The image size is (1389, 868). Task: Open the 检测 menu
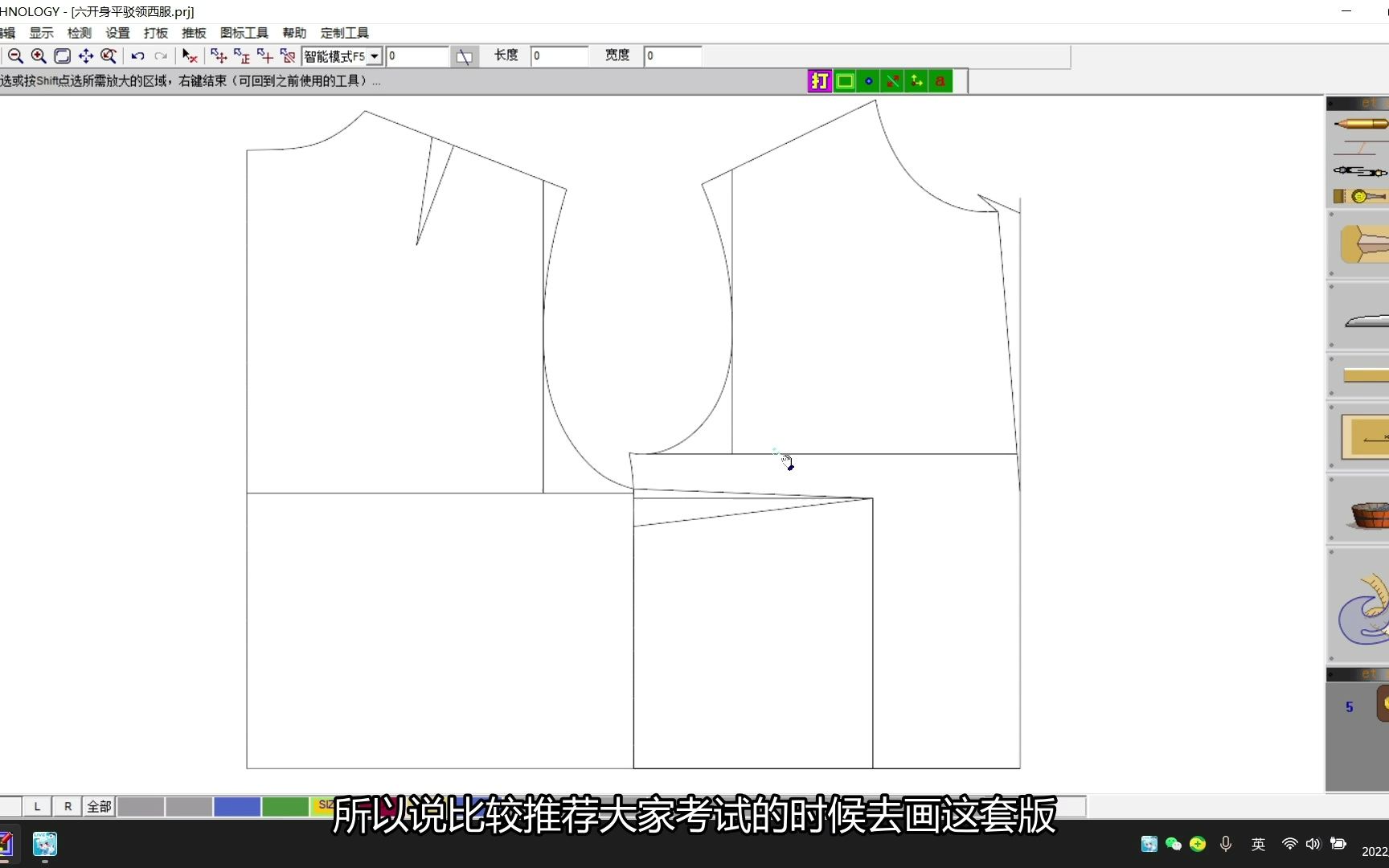point(80,33)
